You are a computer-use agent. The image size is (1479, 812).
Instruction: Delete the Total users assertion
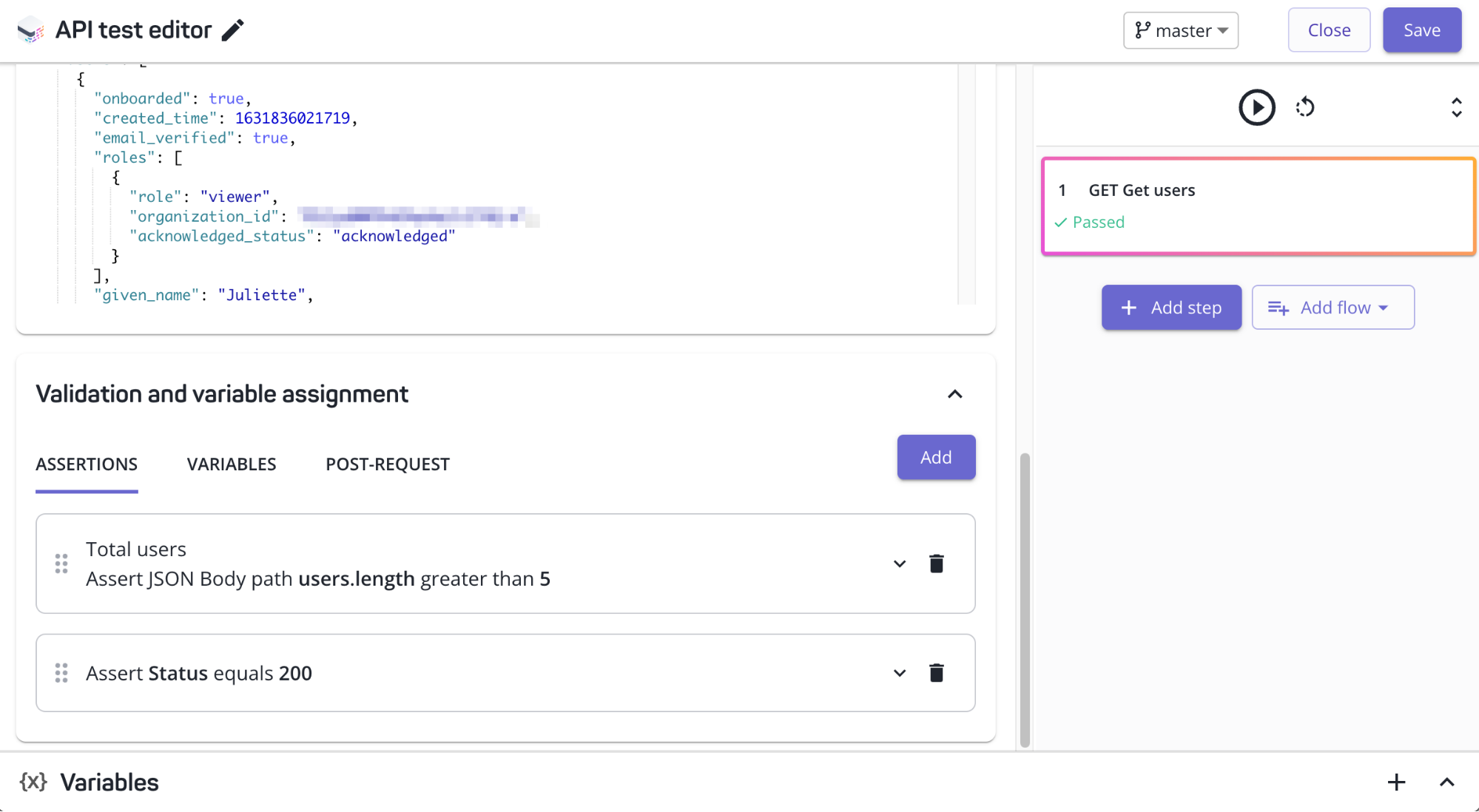tap(936, 564)
